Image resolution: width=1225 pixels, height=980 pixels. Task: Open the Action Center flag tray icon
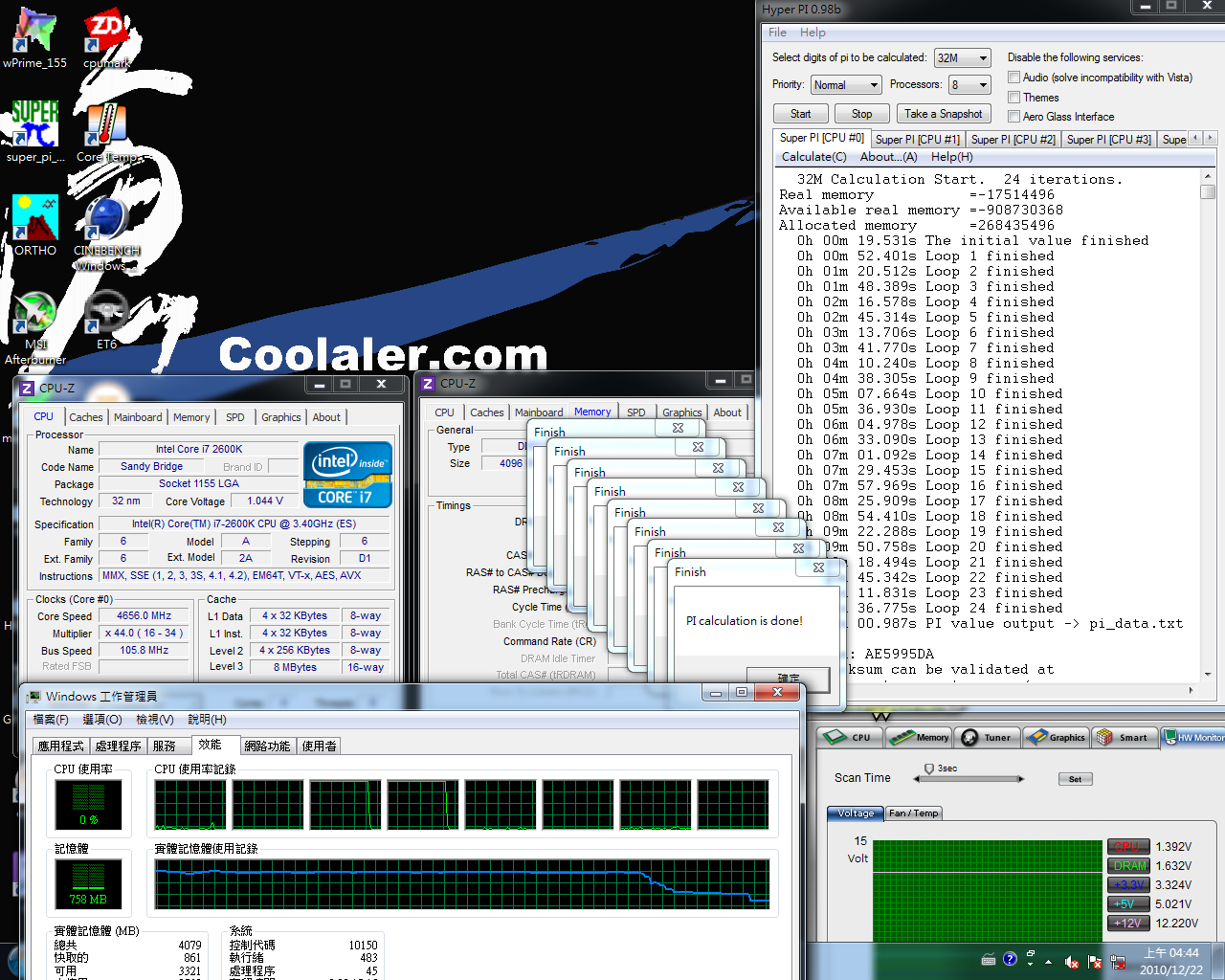tap(1094, 962)
